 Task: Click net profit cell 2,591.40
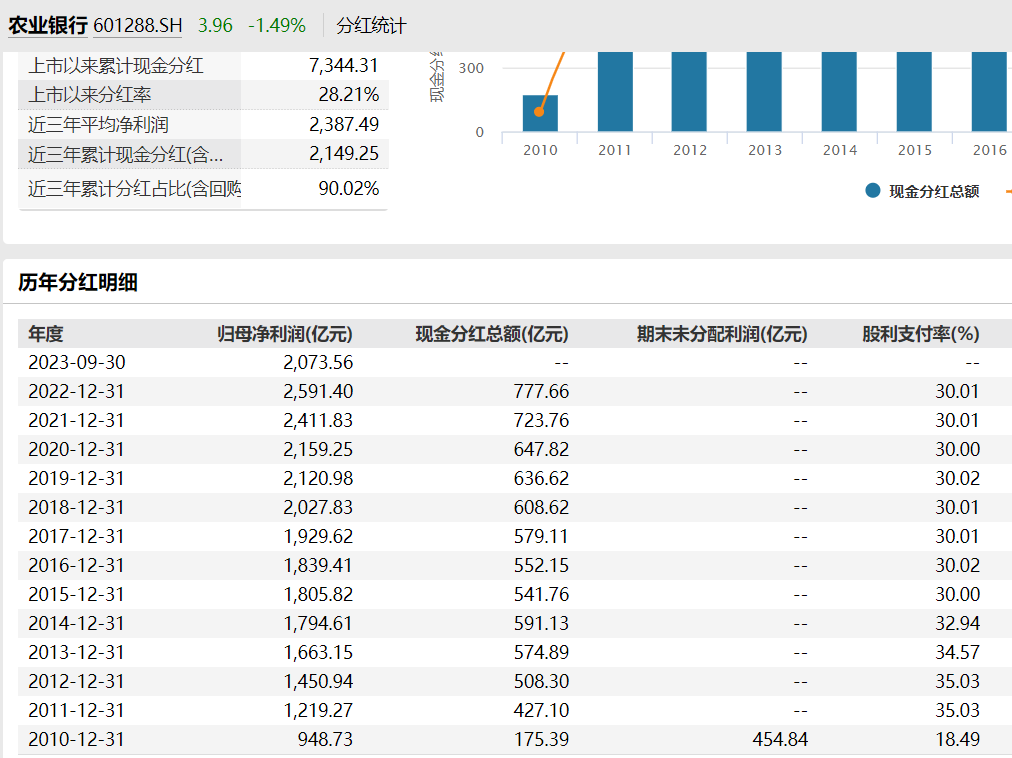point(318,391)
